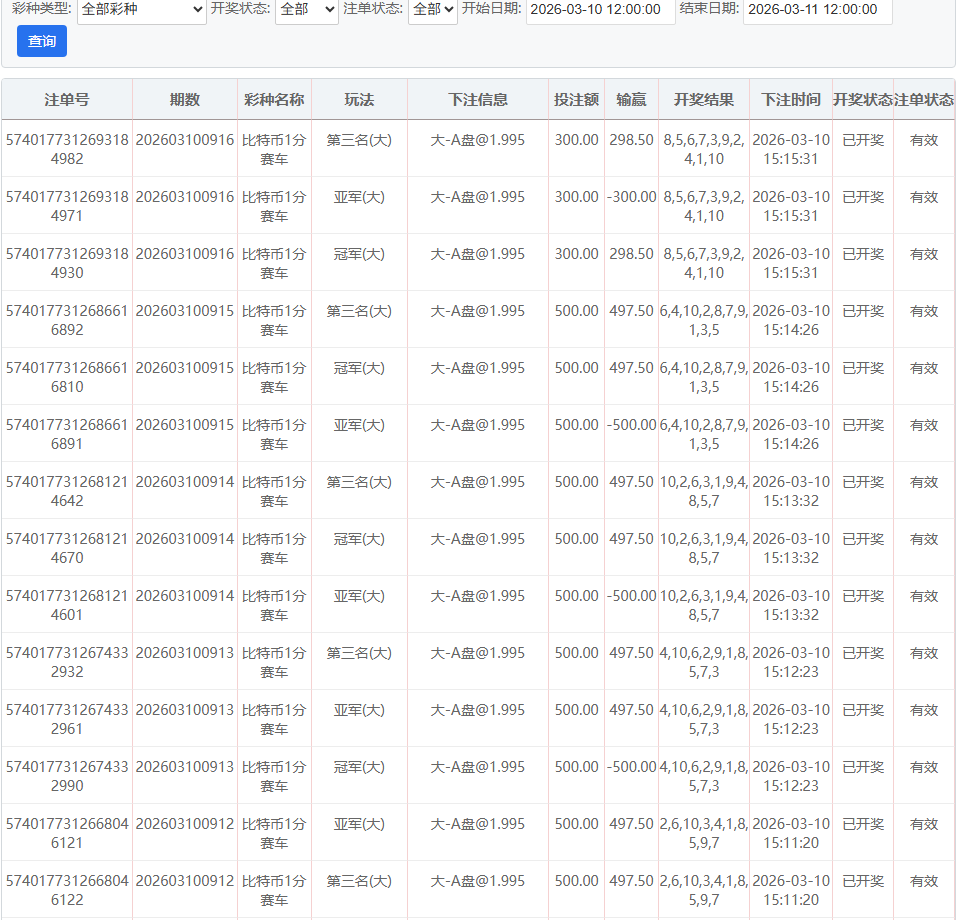Viewport: 957px width, 920px height.
Task: Click the 彩种名称 column header
Action: click(x=274, y=100)
